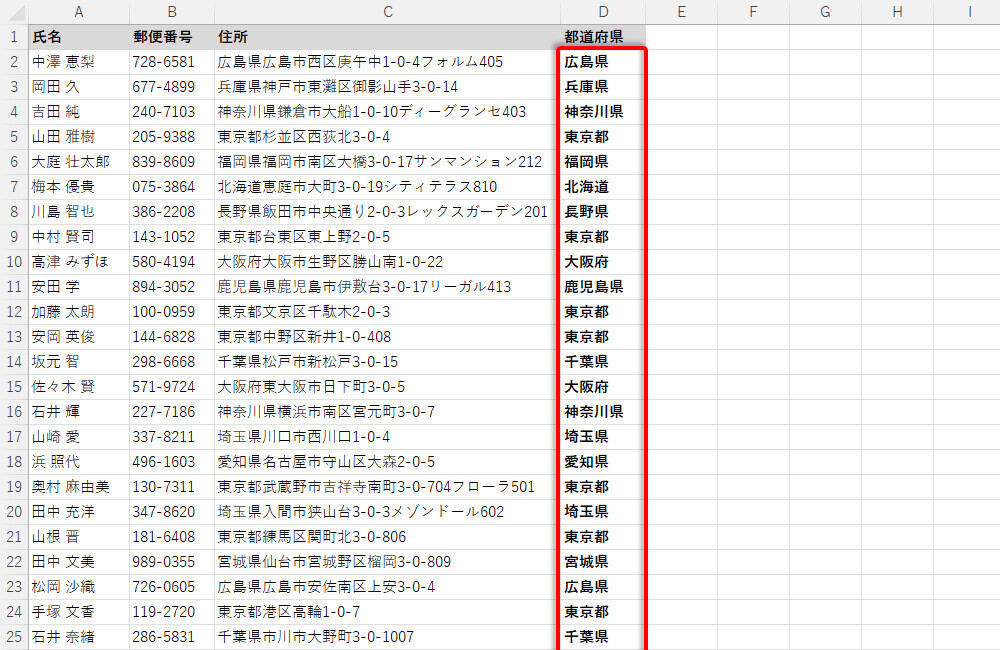
Task: Click the 氏名 header cell
Action: tap(78, 37)
